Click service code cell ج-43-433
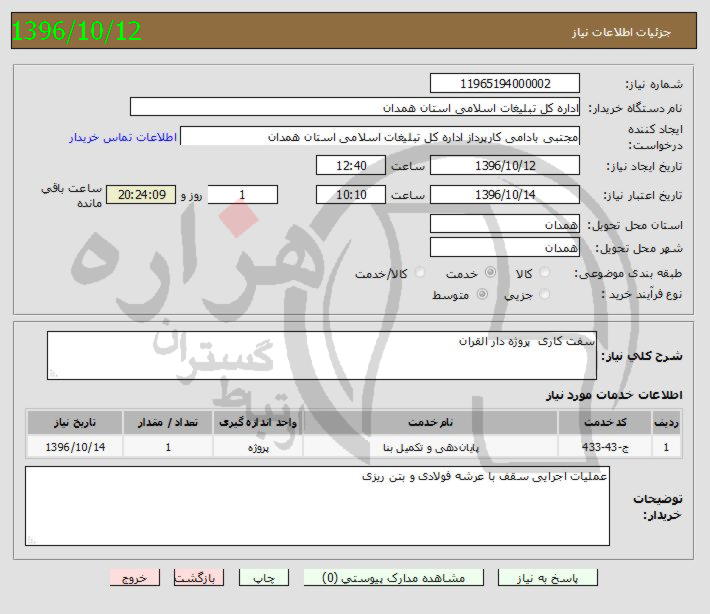Screen dimensions: 710x614 coord(605,447)
